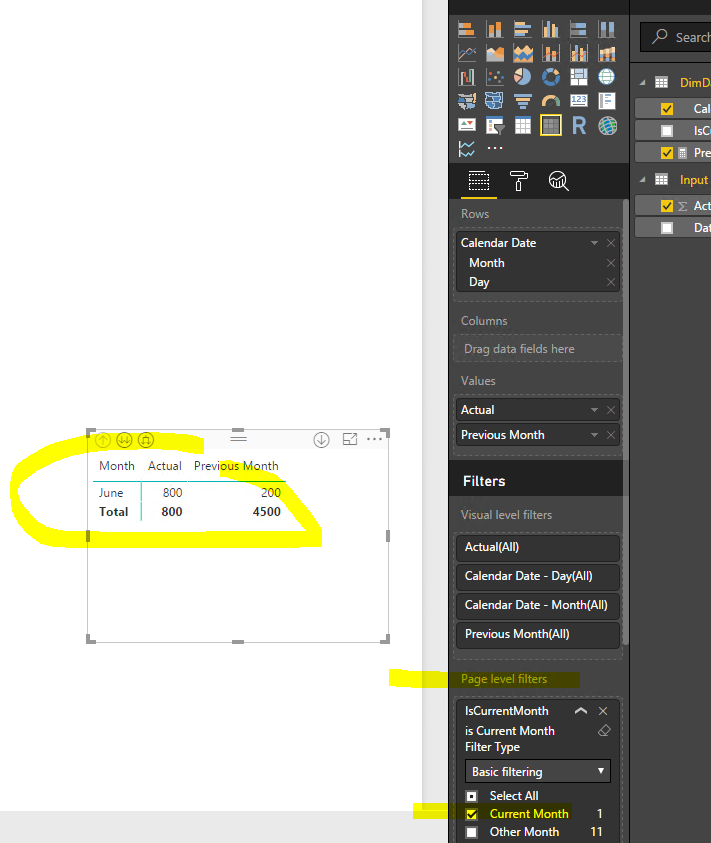Select the Treemap visual
The width and height of the screenshot is (711, 843).
point(579,77)
